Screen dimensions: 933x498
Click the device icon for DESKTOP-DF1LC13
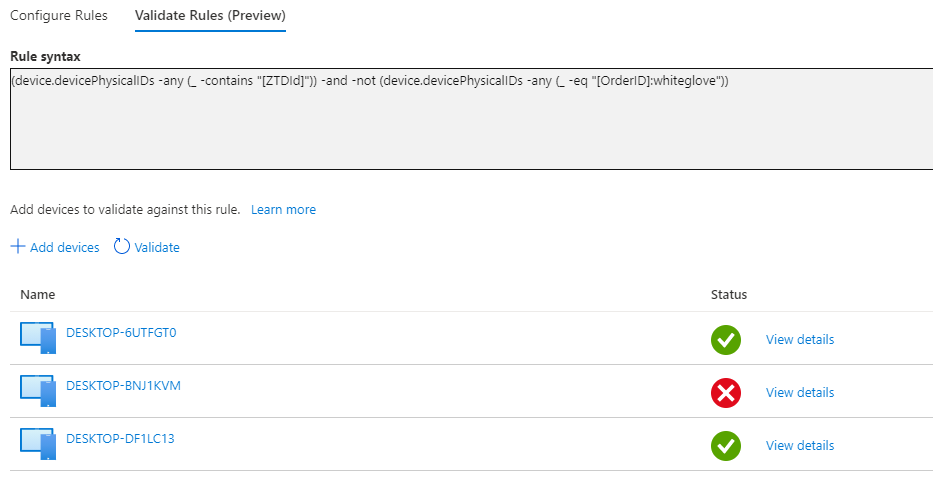coord(38,444)
